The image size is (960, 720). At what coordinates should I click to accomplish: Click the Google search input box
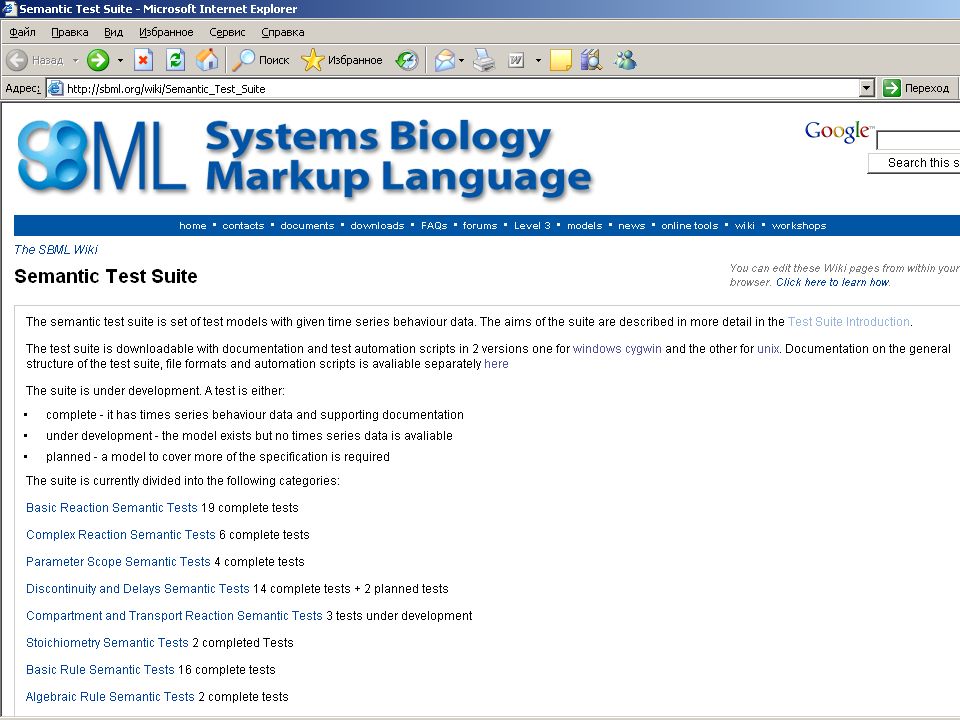[x=918, y=140]
